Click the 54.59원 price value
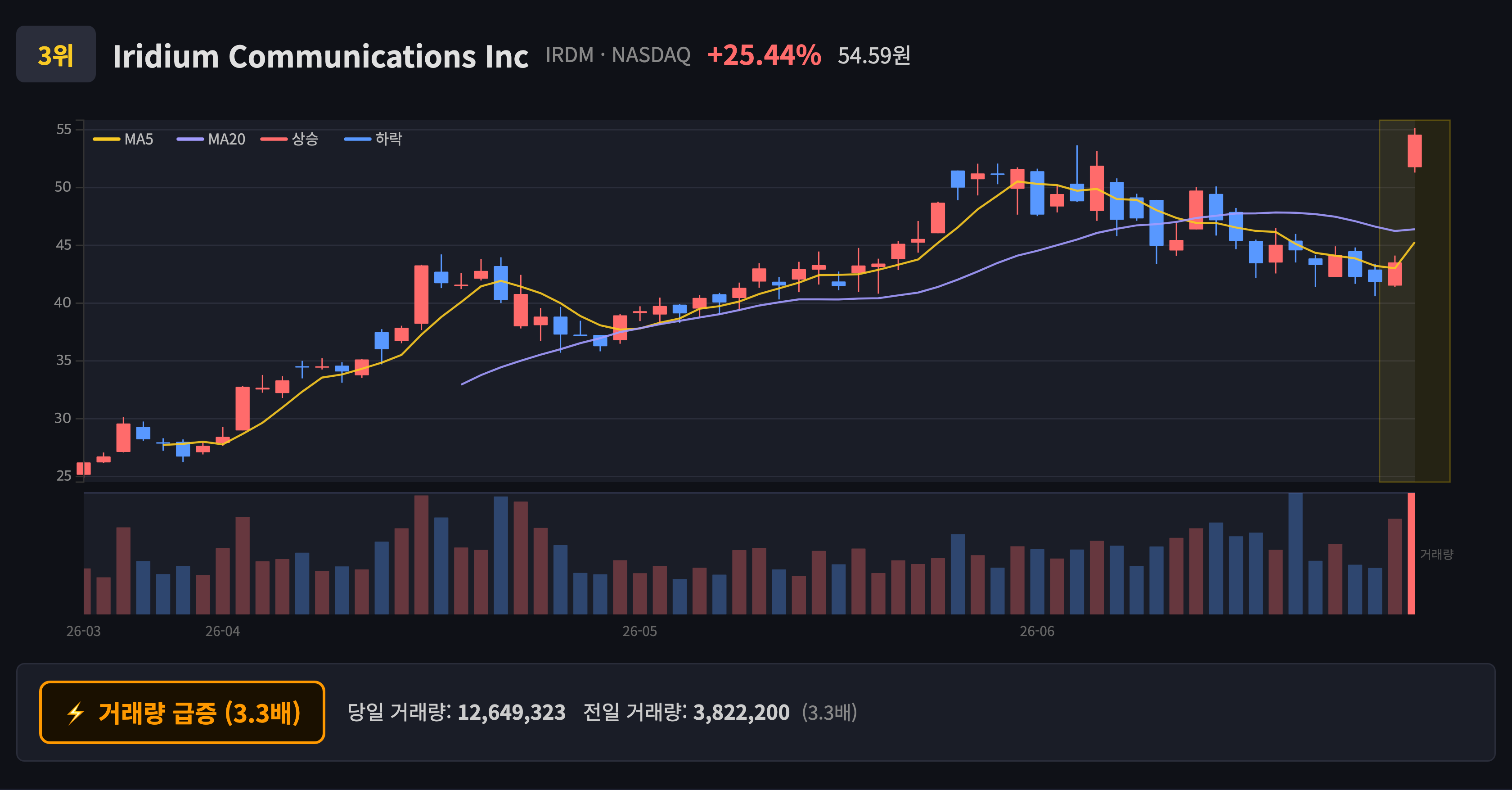The height and width of the screenshot is (790, 1512). [x=874, y=56]
